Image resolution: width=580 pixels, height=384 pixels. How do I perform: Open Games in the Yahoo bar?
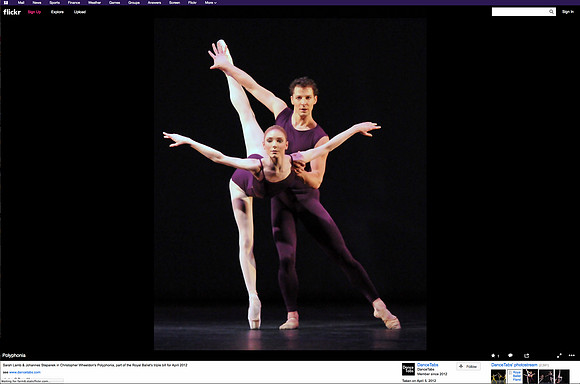(x=114, y=3)
